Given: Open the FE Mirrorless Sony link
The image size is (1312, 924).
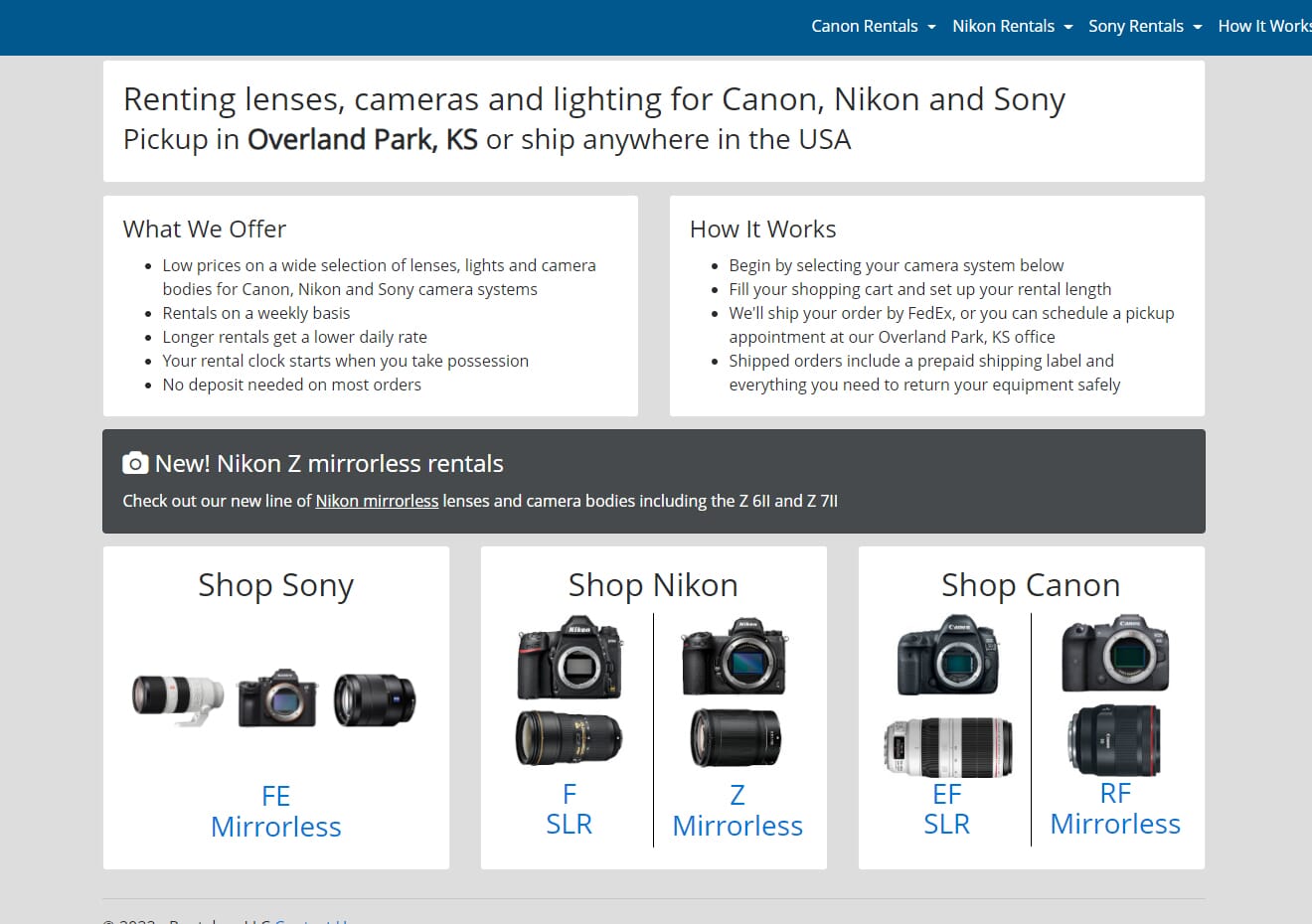Looking at the screenshot, I should coord(276,811).
